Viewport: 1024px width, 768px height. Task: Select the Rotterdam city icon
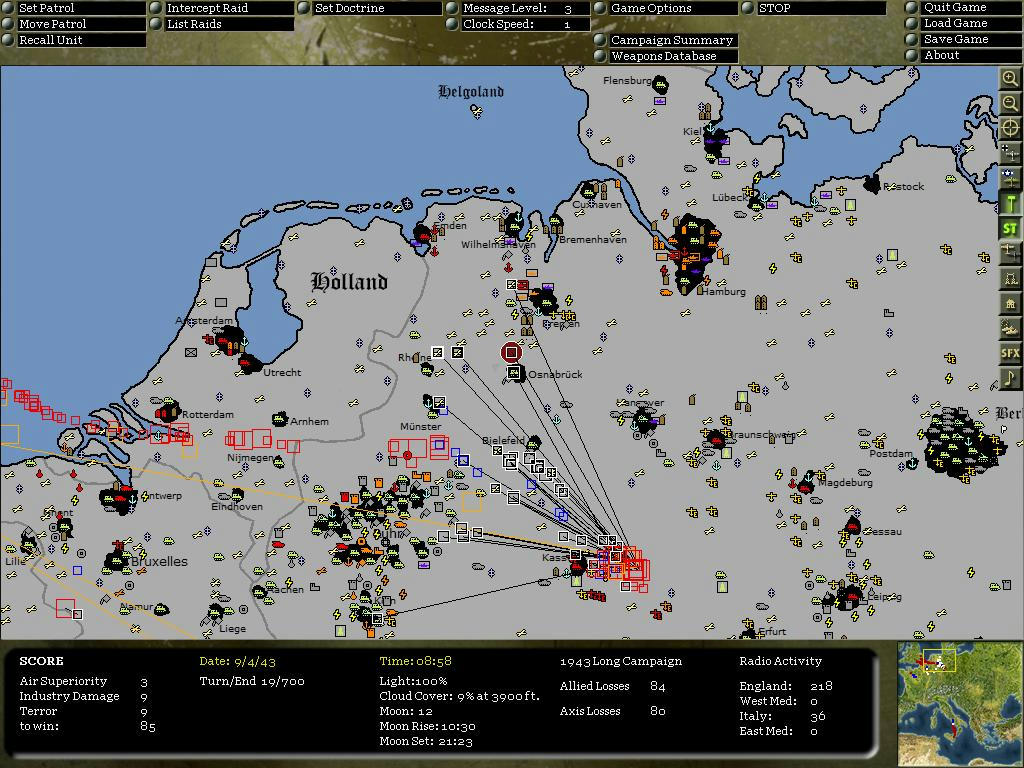169,411
